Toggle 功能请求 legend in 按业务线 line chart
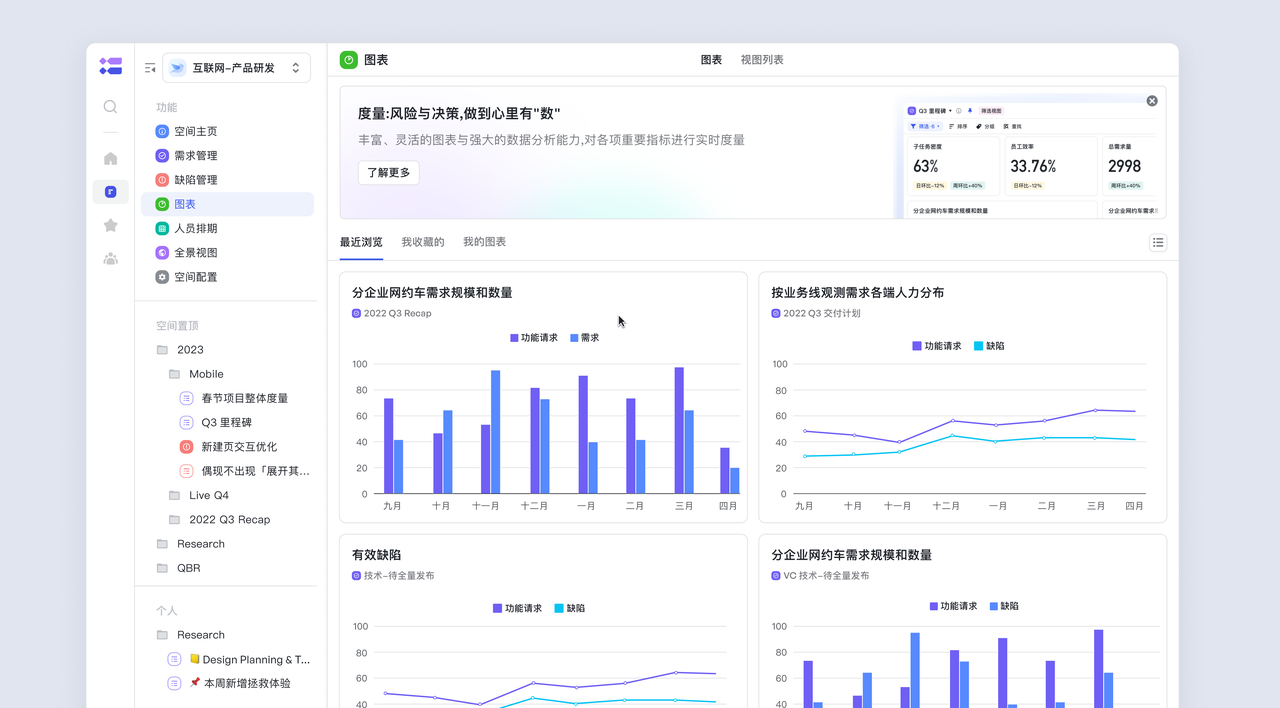 coord(937,346)
